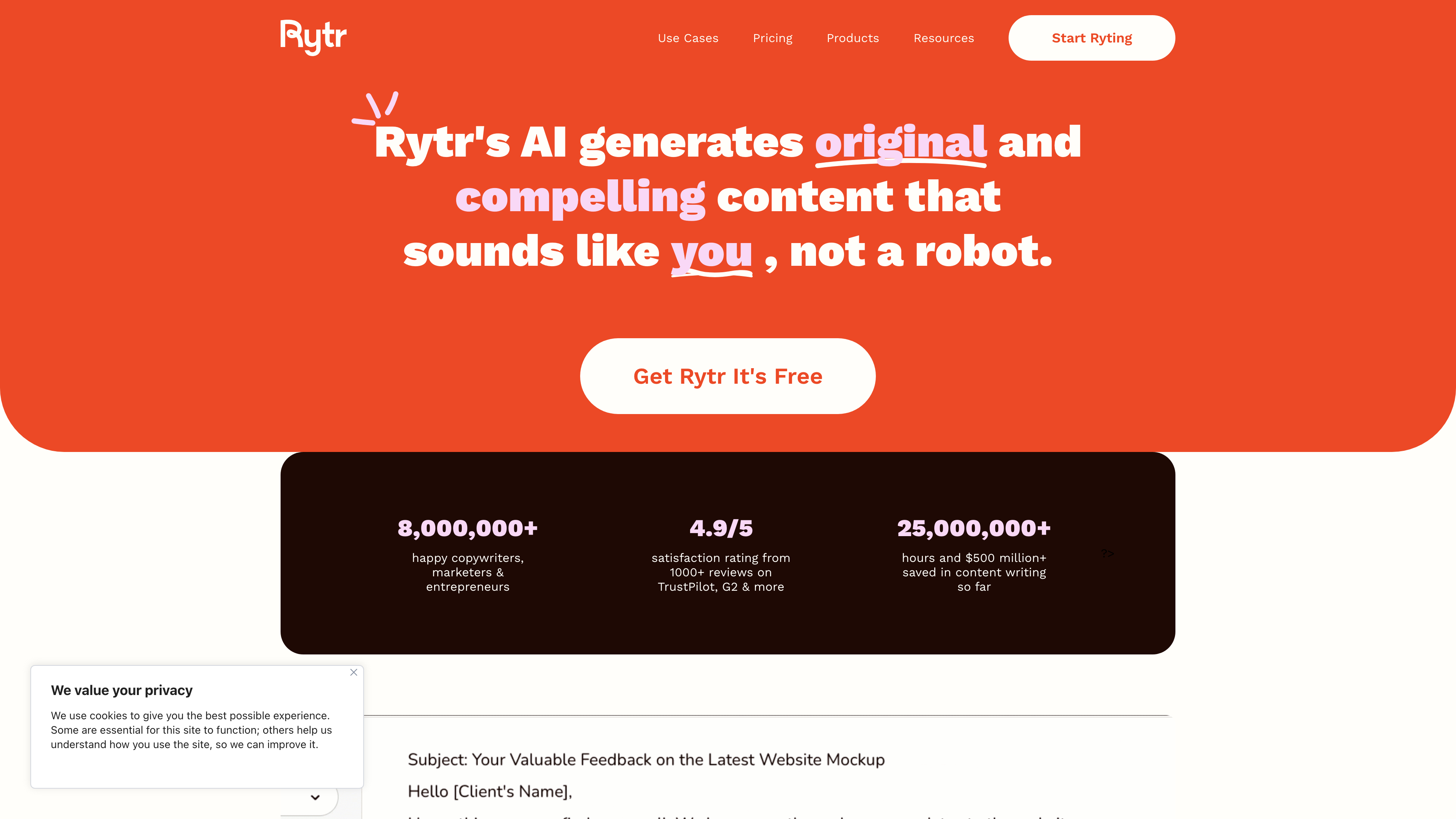Click the Rytr logo
This screenshot has height=819, width=1456.
pos(313,37)
